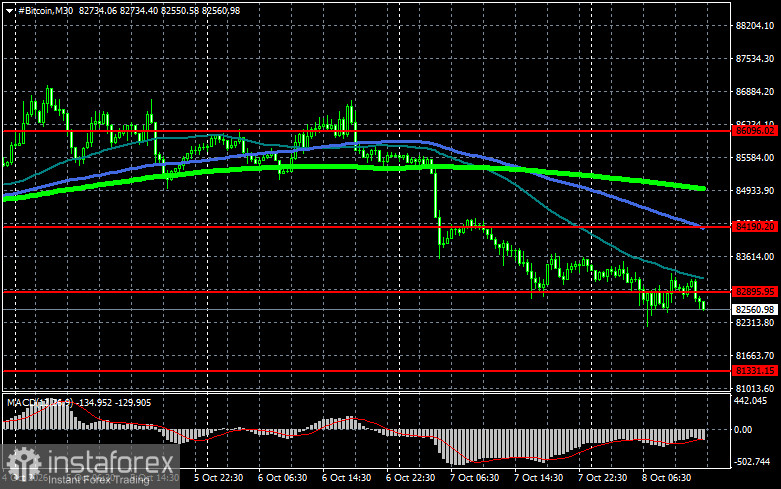The width and height of the screenshot is (781, 489).
Task: Click the 7 Oct 14:30 time label
Action: (x=538, y=478)
